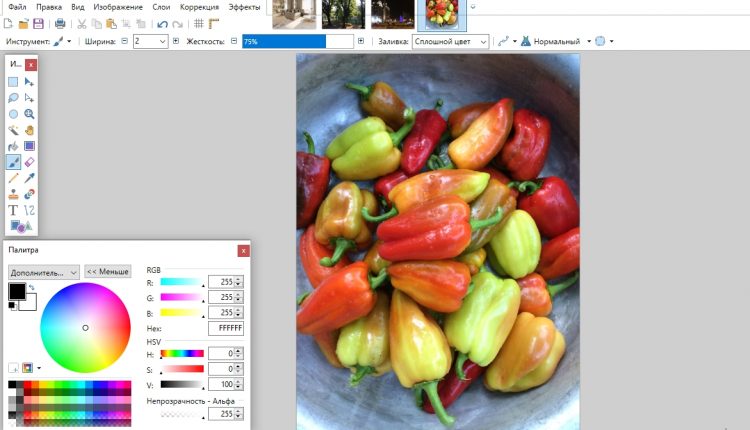Redo the undone action
Screen dimensions: 750x430
click(x=177, y=24)
